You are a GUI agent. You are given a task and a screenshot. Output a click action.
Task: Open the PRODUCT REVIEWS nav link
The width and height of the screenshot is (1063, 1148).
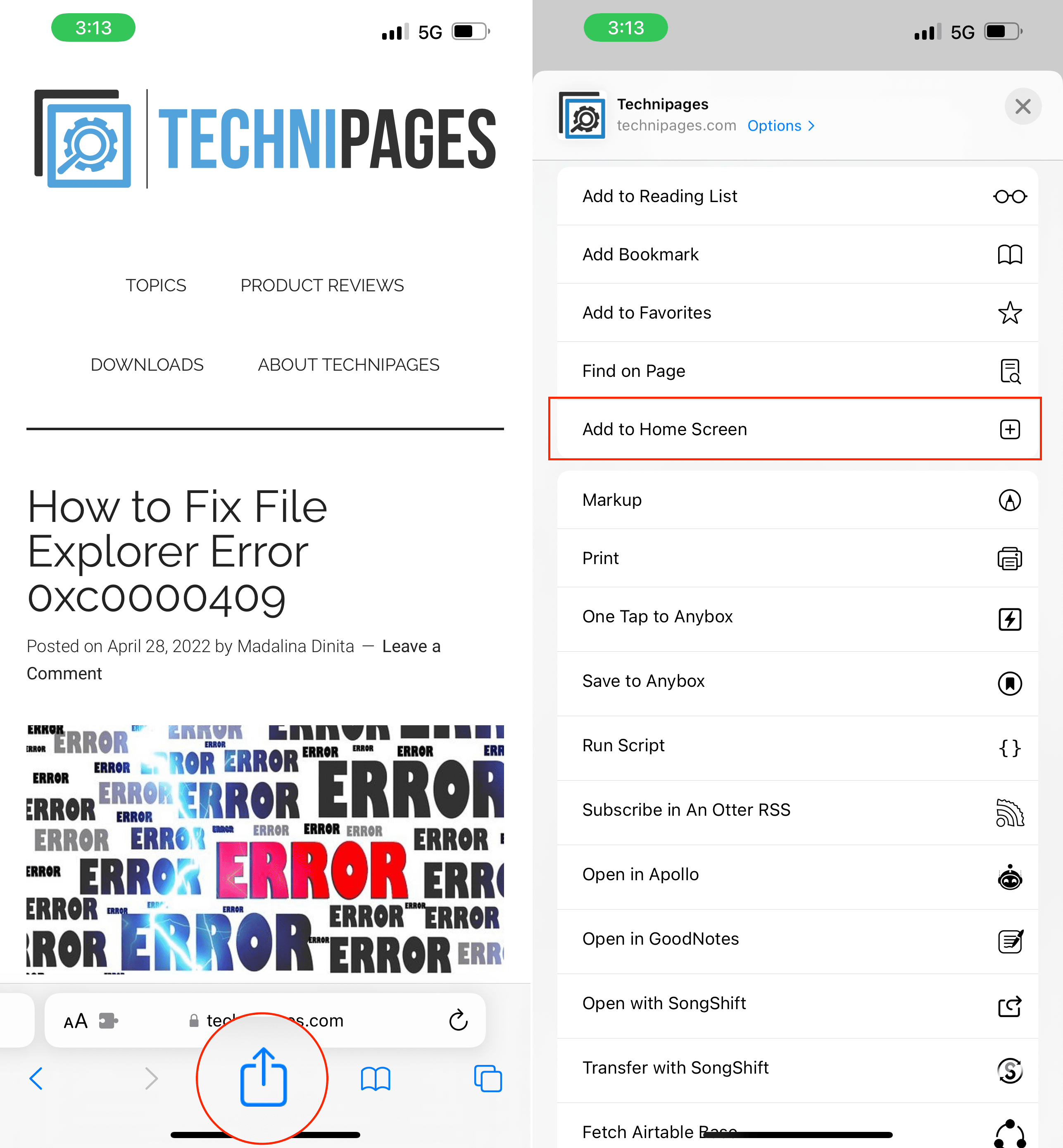(x=322, y=286)
